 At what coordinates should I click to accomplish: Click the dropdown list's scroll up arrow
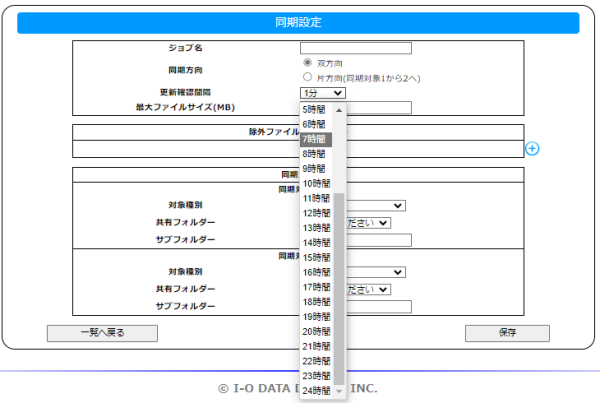pos(339,110)
